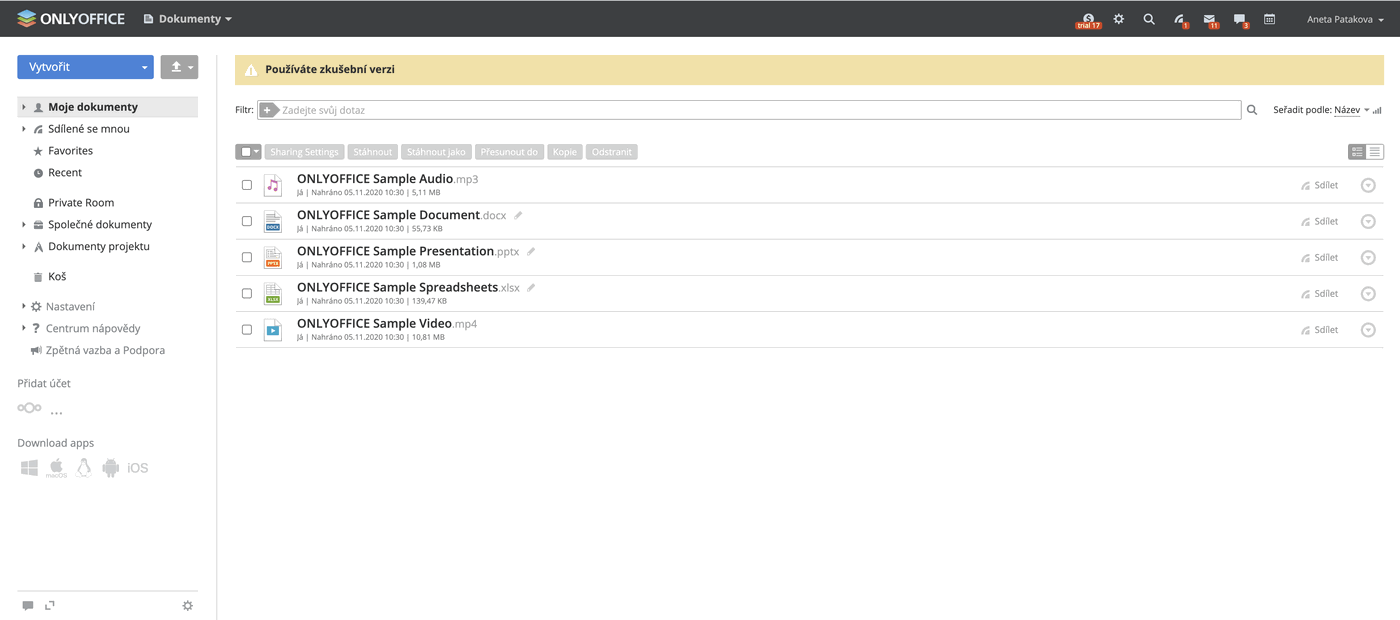Open the chat settings gear in sidebar footer
The width and height of the screenshot is (1400, 620).
(187, 606)
